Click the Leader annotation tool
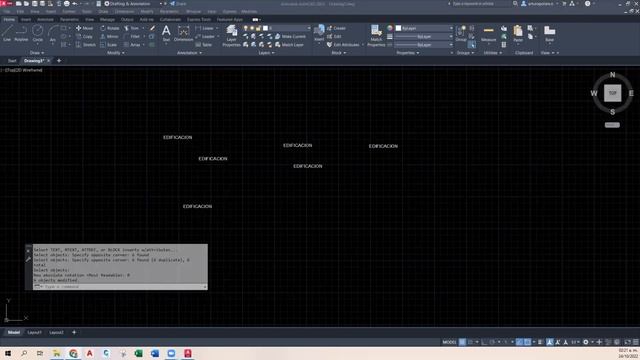 click(x=206, y=36)
